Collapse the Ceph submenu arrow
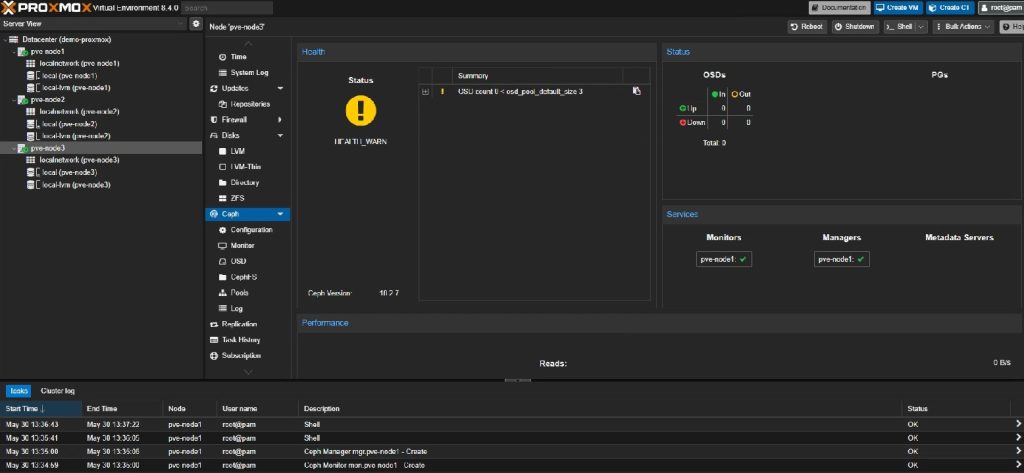The height and width of the screenshot is (473, 1024). click(x=280, y=214)
